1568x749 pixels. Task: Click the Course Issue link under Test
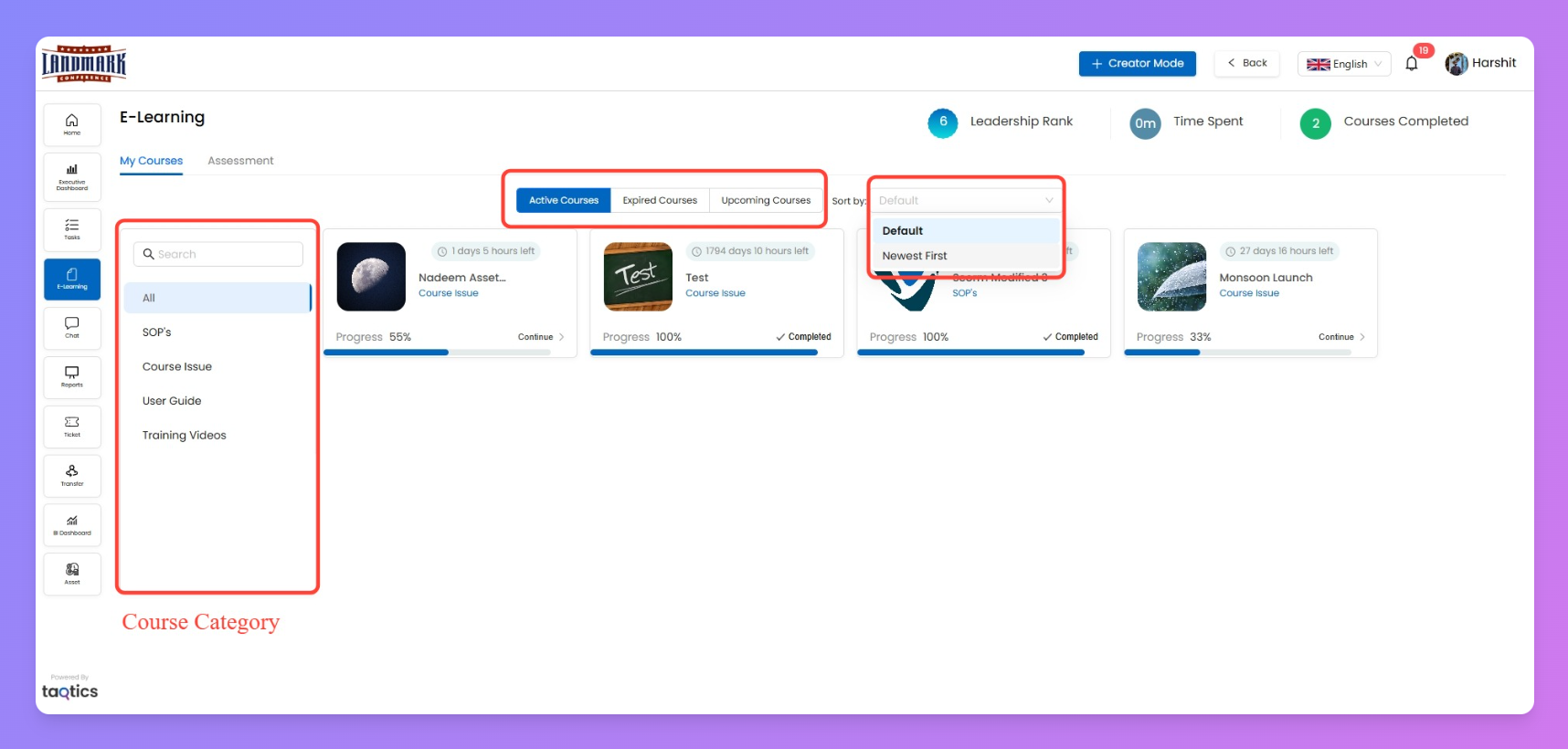click(715, 293)
